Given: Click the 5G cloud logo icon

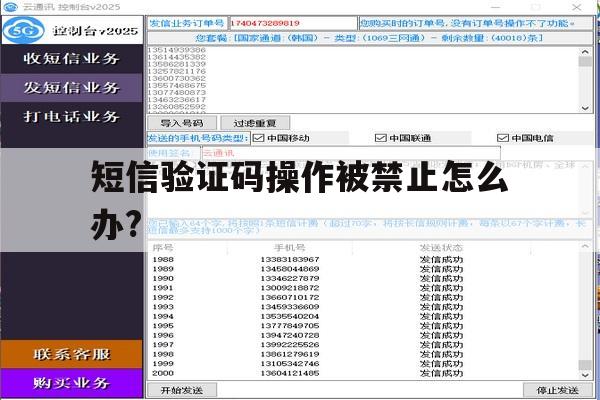Looking at the screenshot, I should (x=24, y=30).
